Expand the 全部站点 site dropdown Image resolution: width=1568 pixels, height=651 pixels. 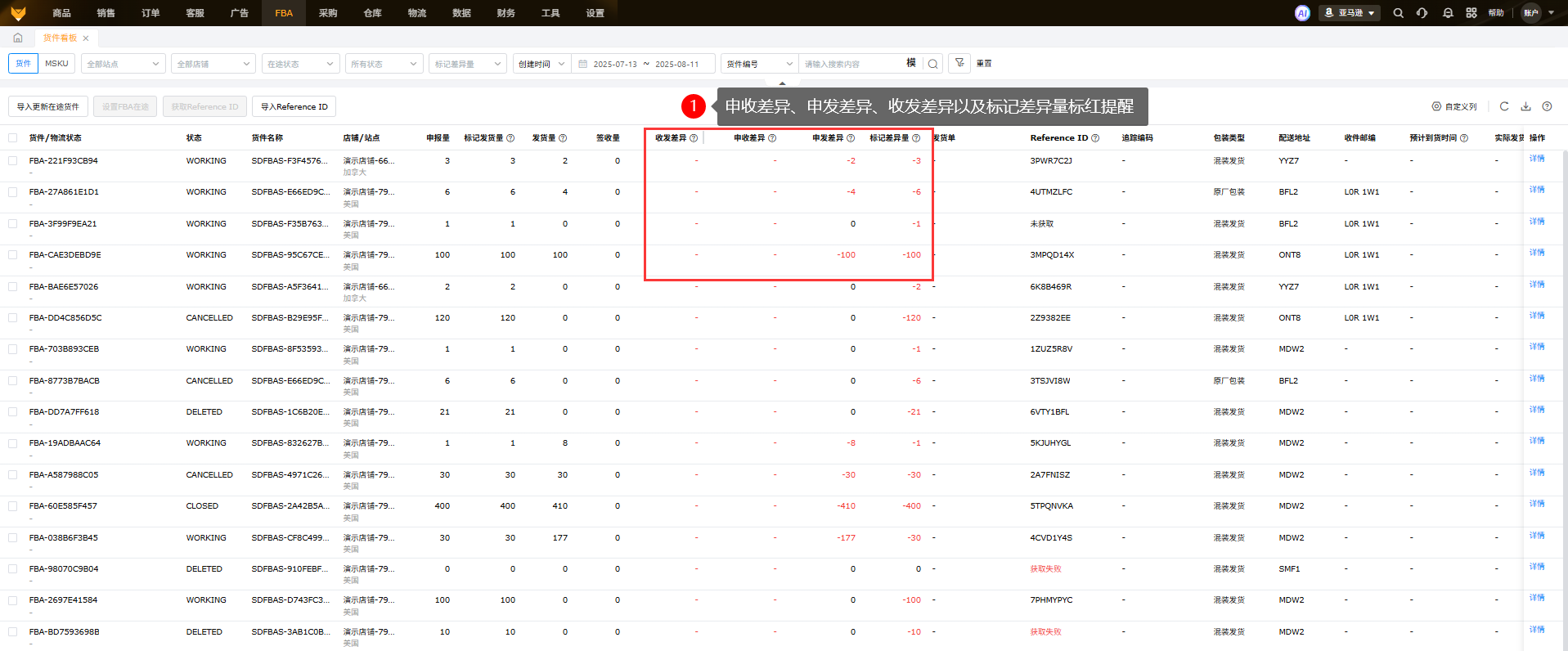click(x=124, y=64)
